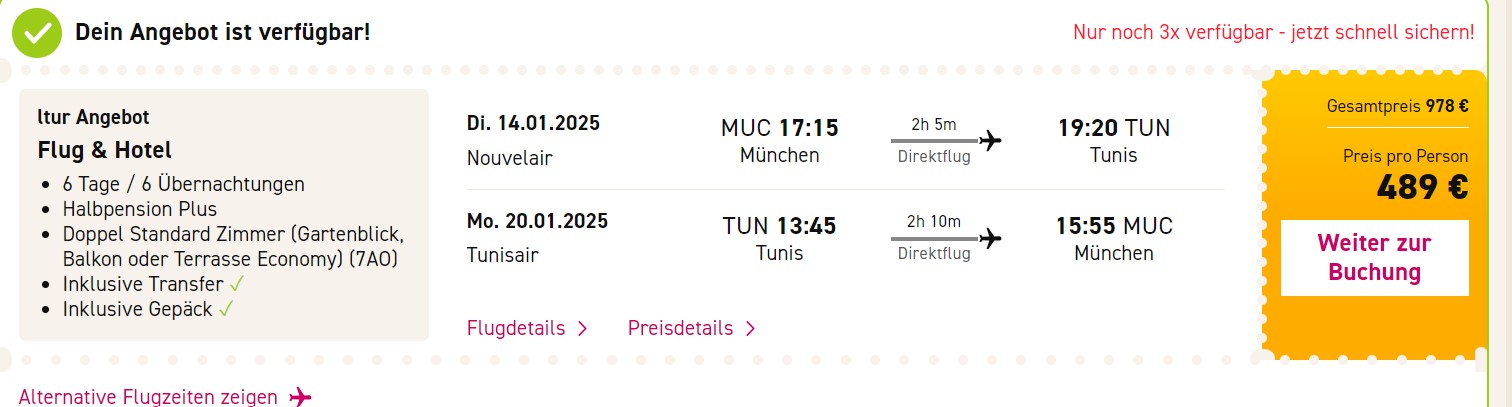Show alternative flight times (Alternative Flugzeiten zeigen)

[165, 397]
